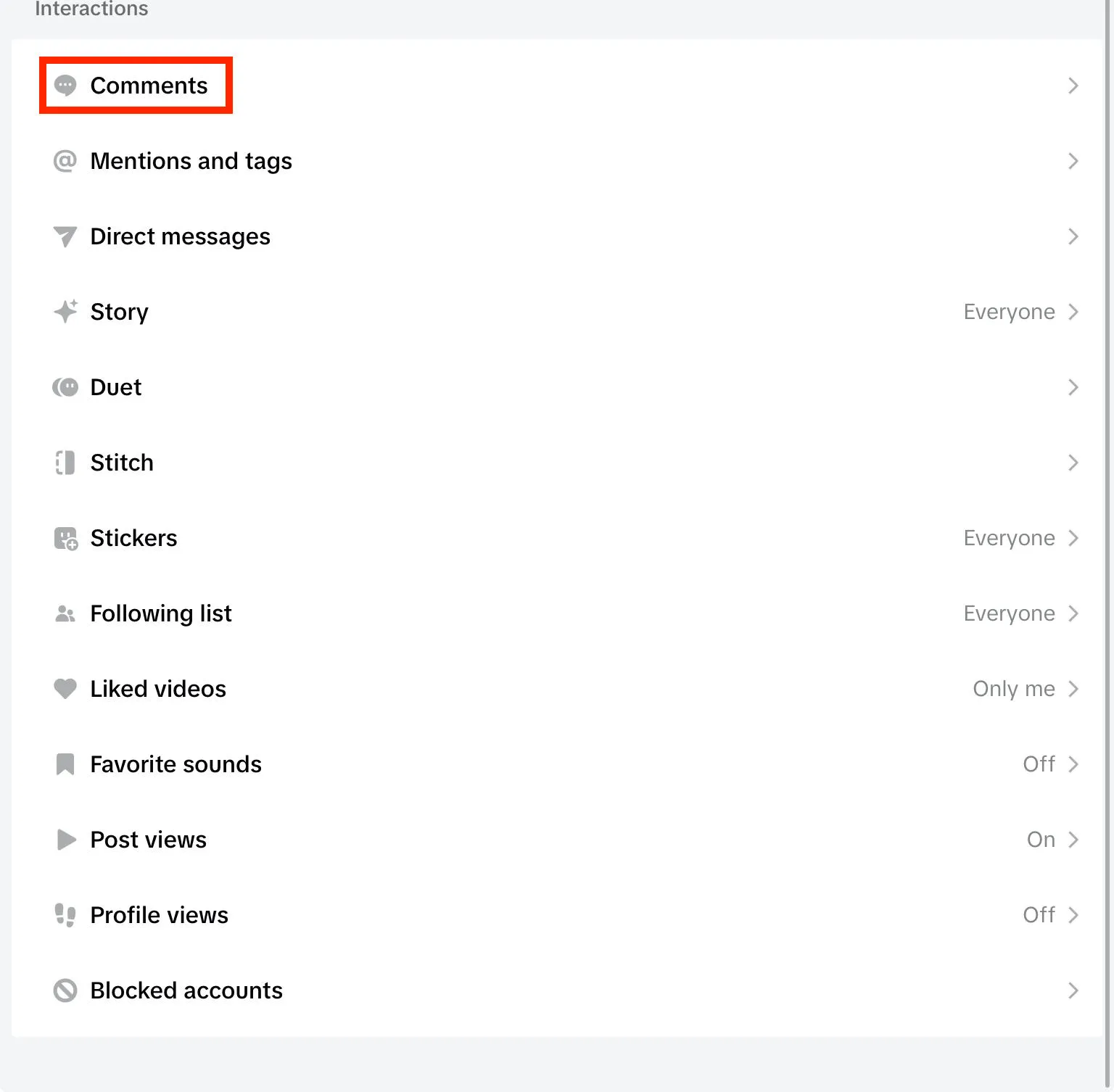Open the Following list menu item
This screenshot has width=1114, height=1092.
pos(161,613)
